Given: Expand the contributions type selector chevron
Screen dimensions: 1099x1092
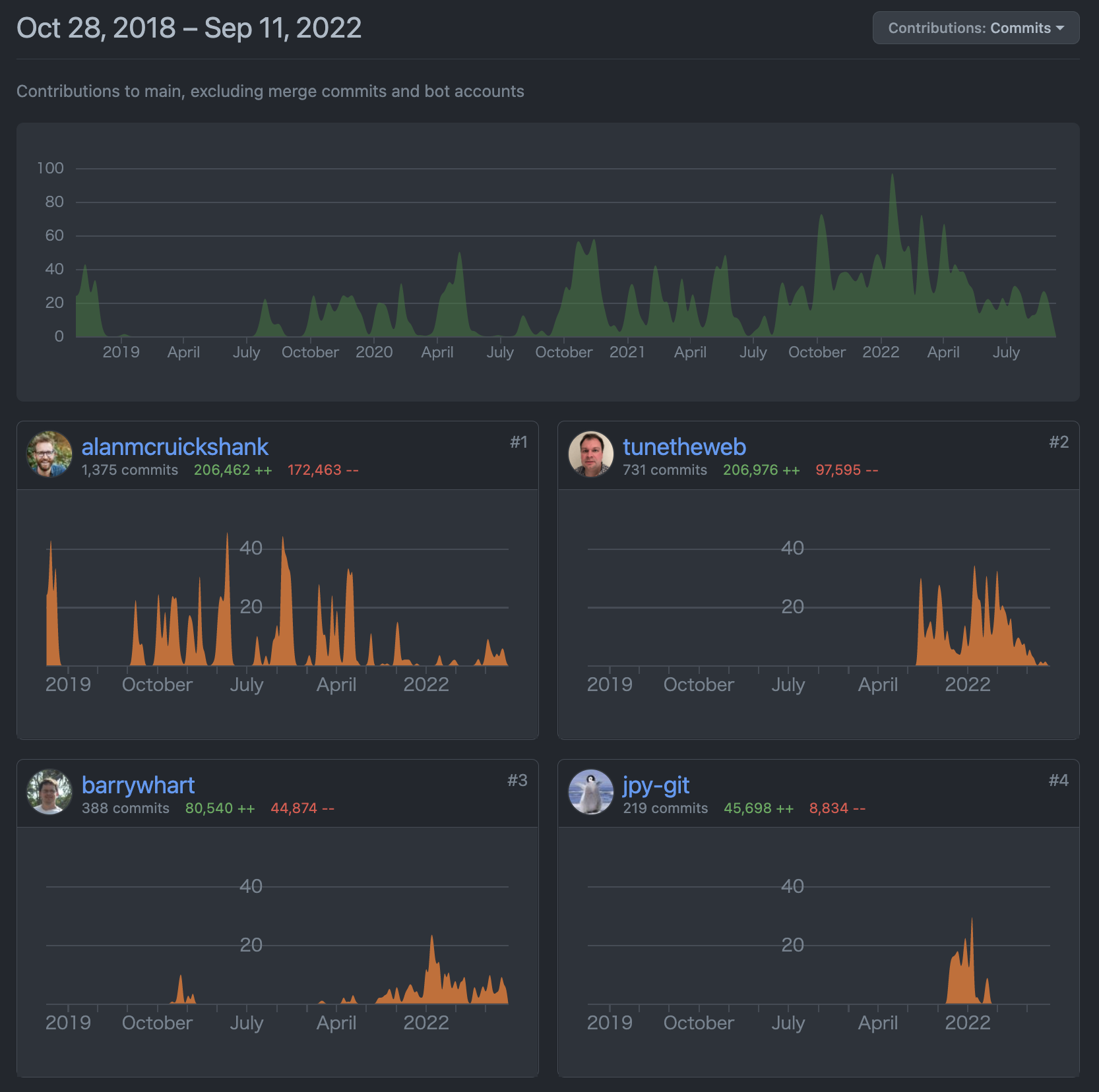Looking at the screenshot, I should [x=1061, y=28].
